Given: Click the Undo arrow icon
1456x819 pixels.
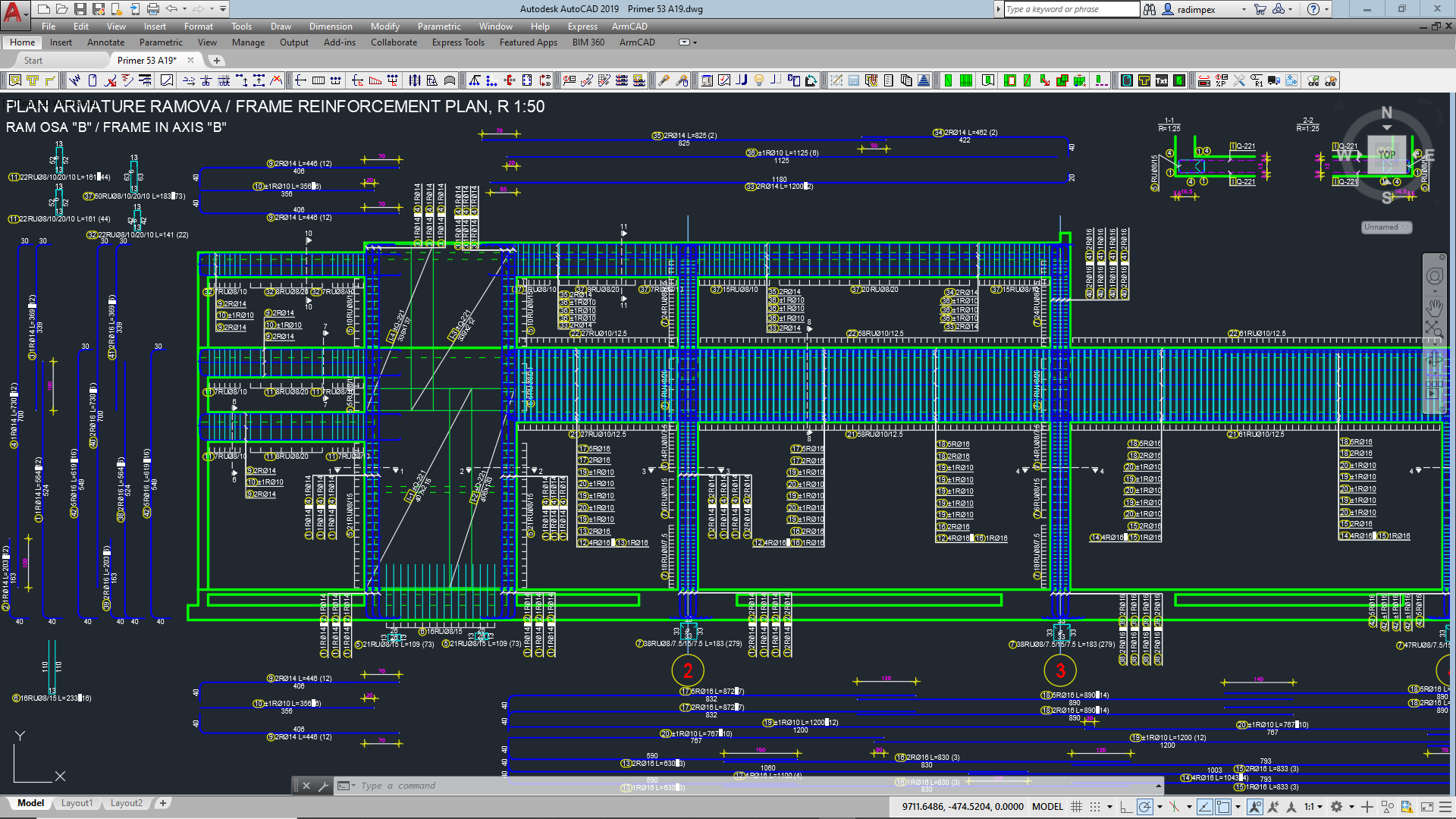Looking at the screenshot, I should point(171,9).
